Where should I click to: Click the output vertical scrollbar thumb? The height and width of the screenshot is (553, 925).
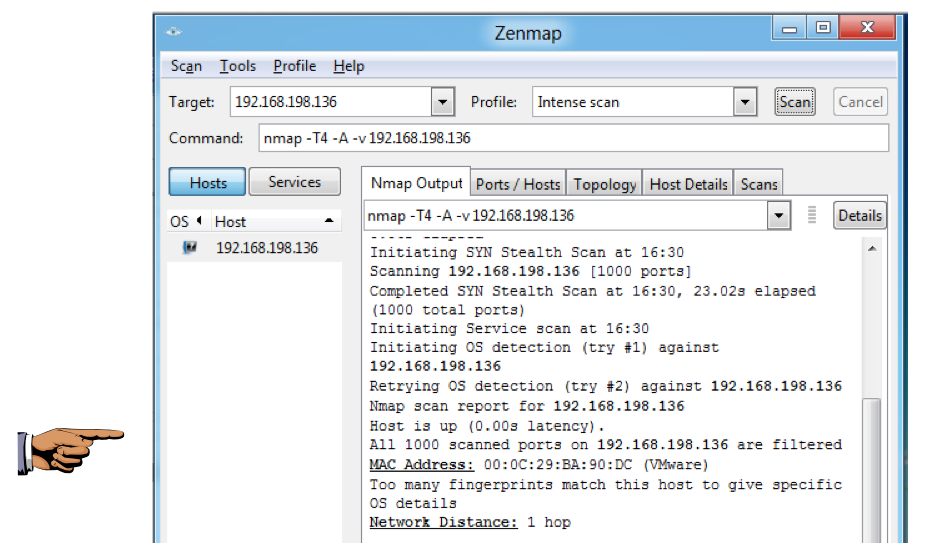(872, 470)
